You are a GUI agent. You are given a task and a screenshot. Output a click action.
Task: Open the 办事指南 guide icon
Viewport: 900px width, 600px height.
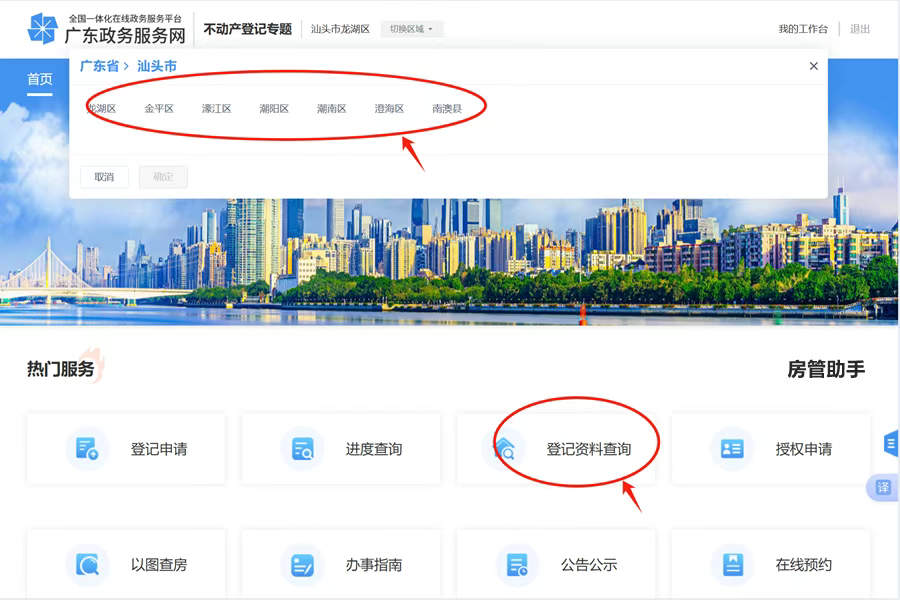(302, 565)
